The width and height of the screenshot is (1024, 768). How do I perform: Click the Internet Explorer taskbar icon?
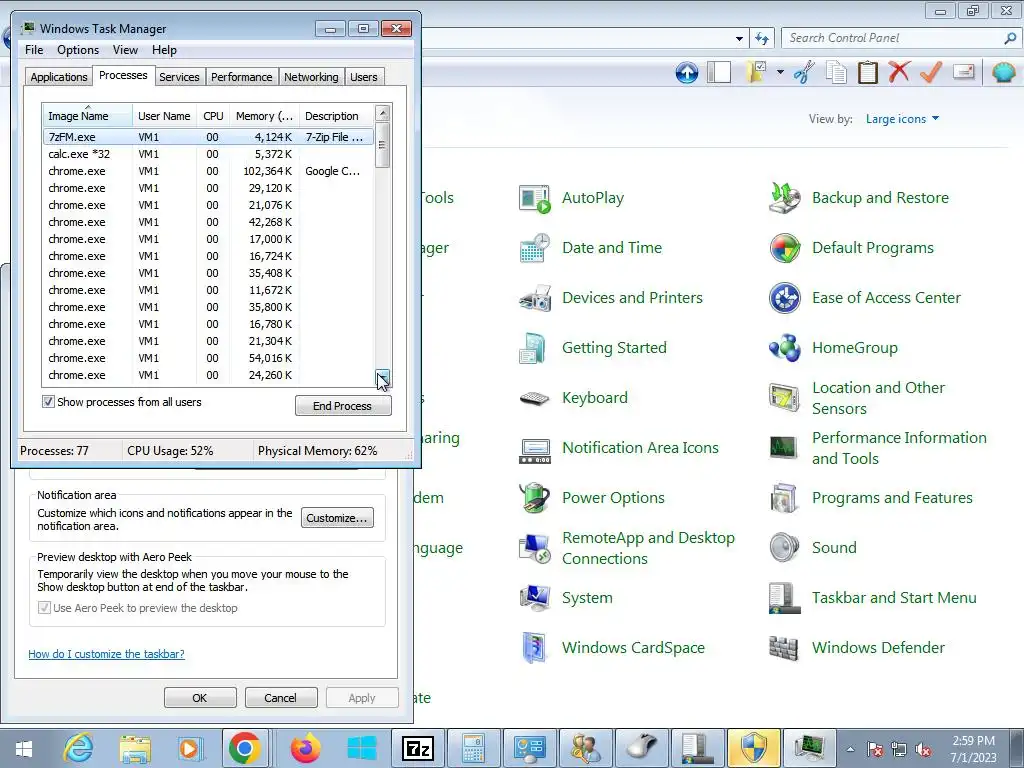77,748
